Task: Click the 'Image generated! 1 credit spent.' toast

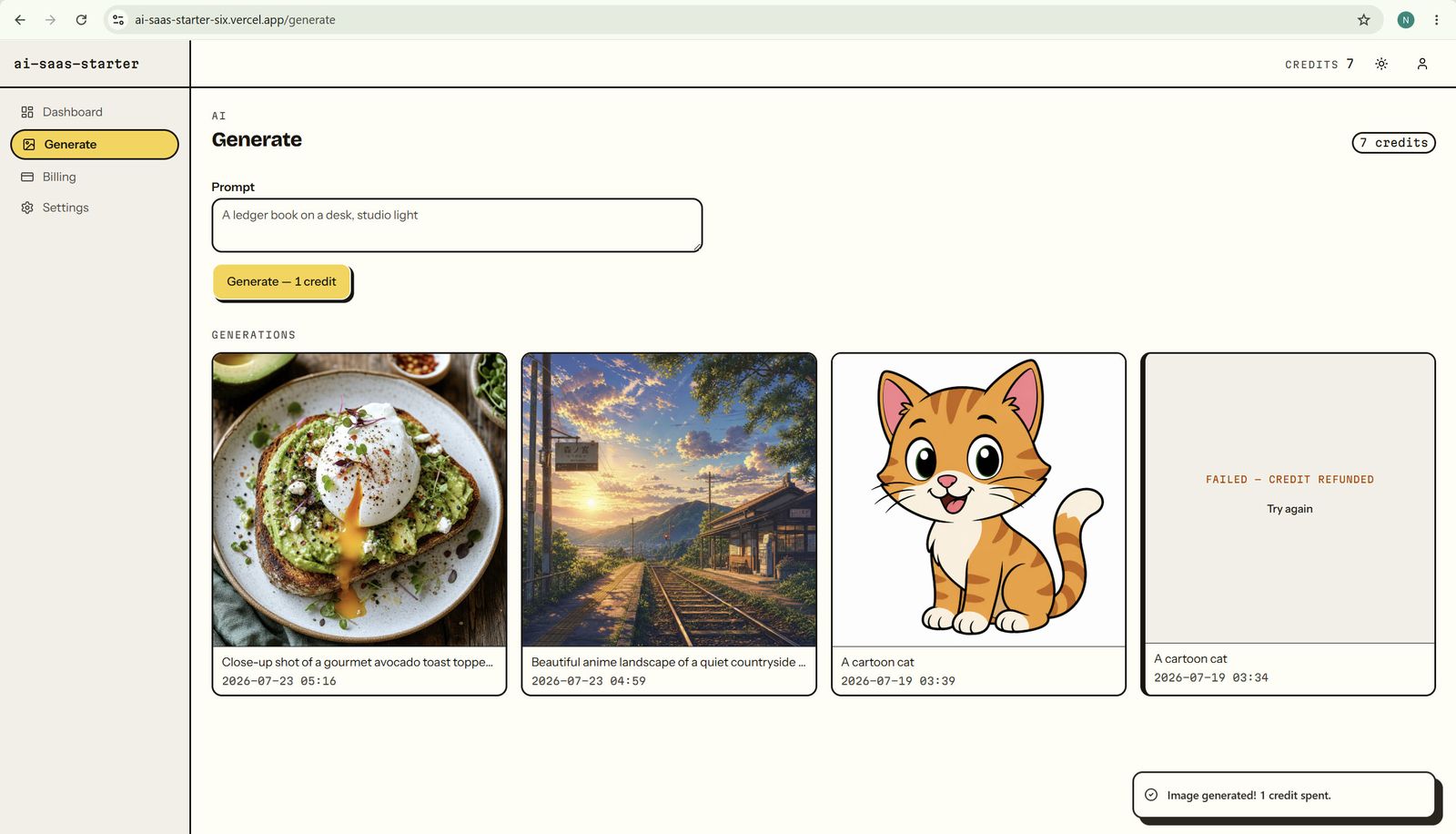Action: pos(1284,795)
